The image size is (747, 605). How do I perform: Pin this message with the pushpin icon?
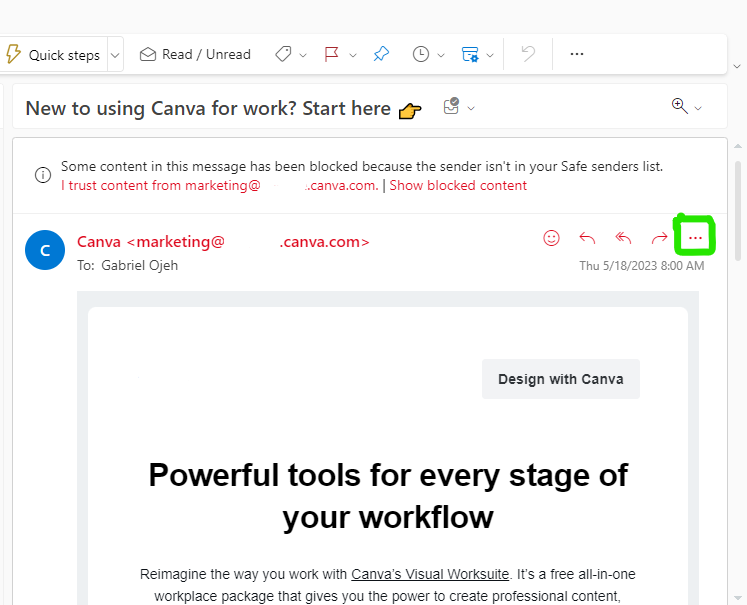[x=381, y=54]
